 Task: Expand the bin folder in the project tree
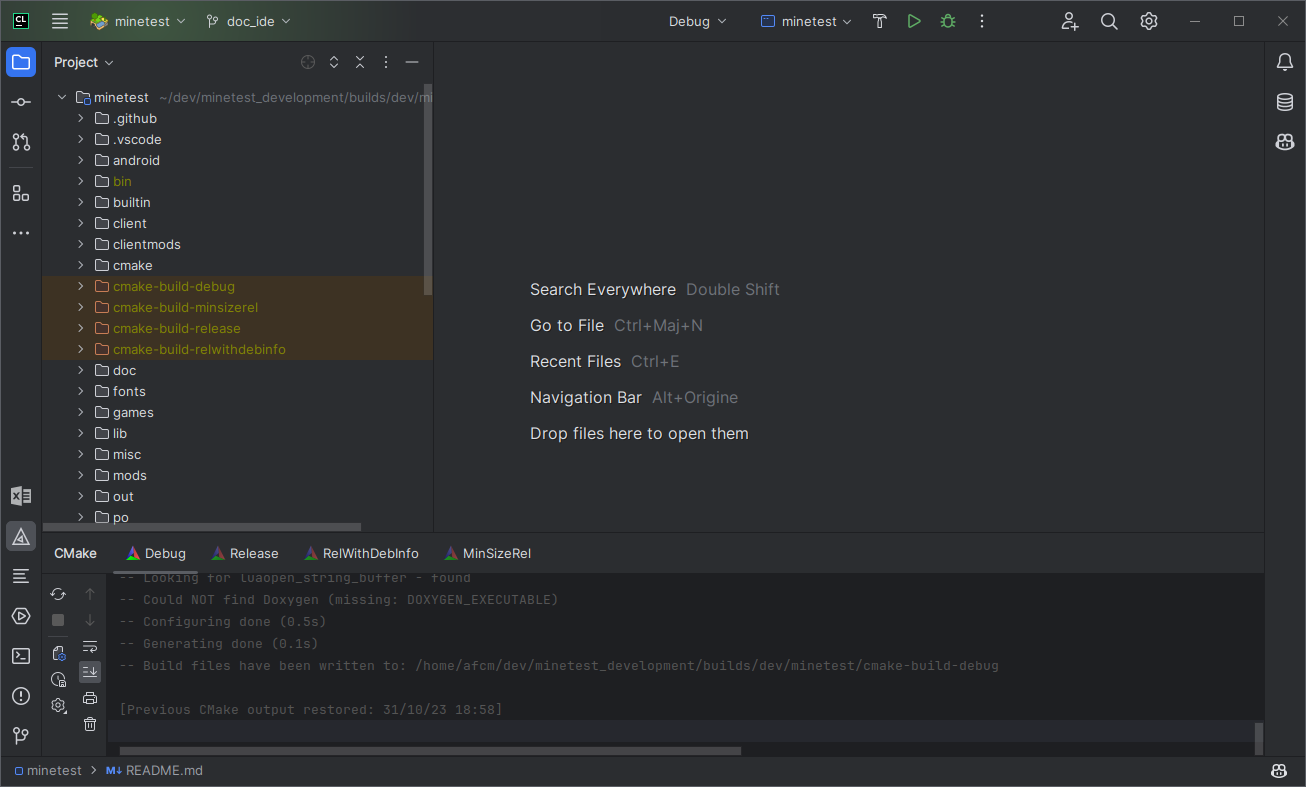(81, 181)
